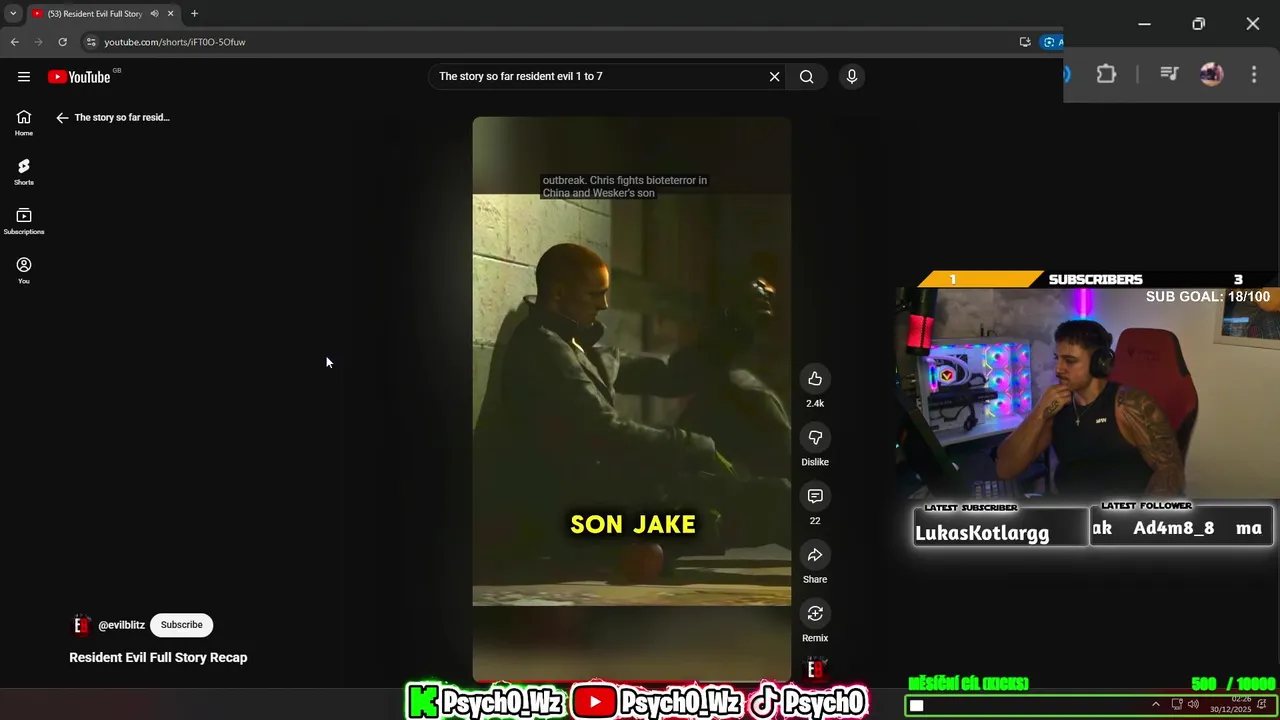Image resolution: width=1280 pixels, height=720 pixels.
Task: Pause the playing Short video
Action: point(632,400)
